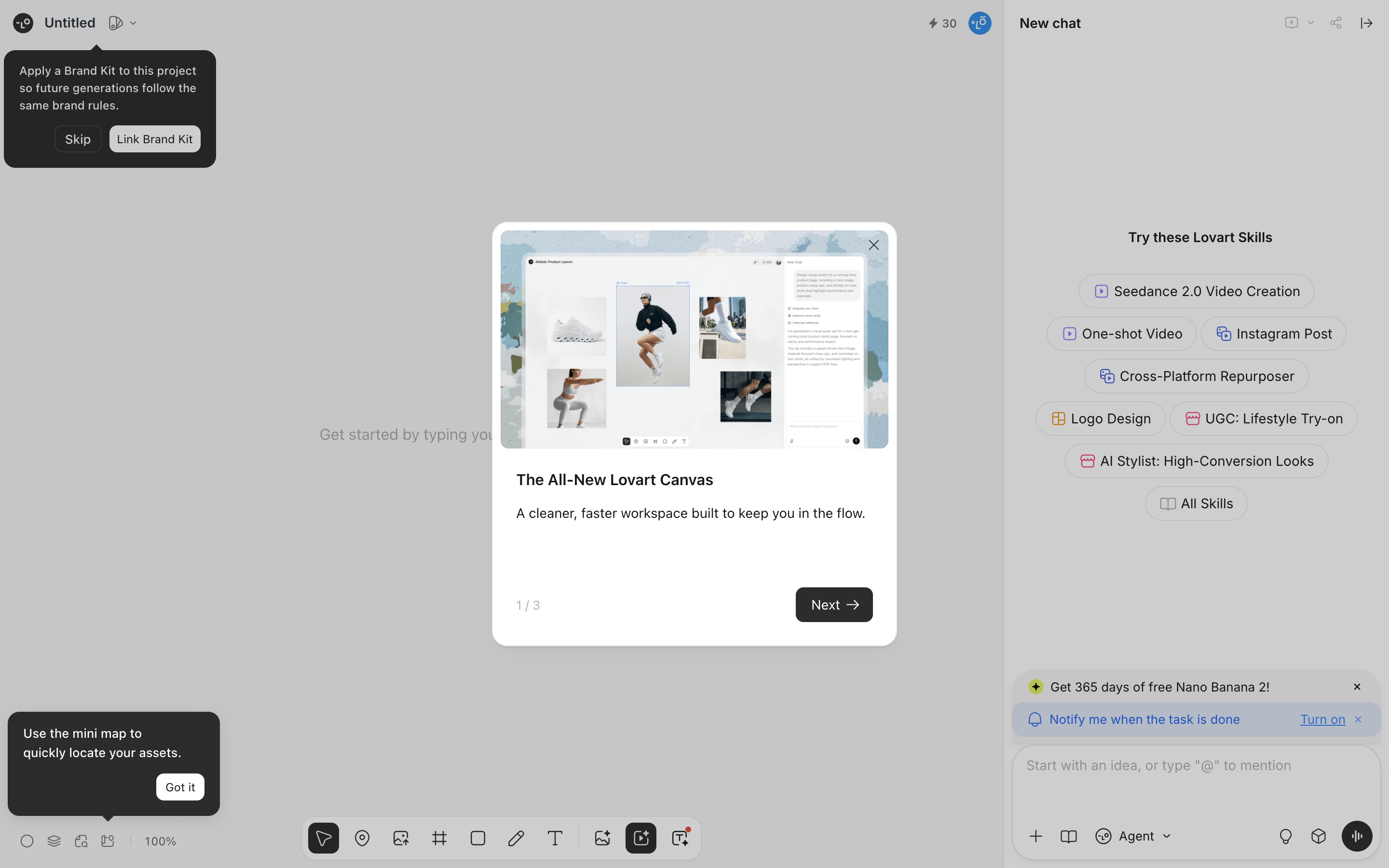Viewport: 1389px width, 868px height.
Task: Choose the Cross-Platform Repurposer skill
Action: 1196,376
